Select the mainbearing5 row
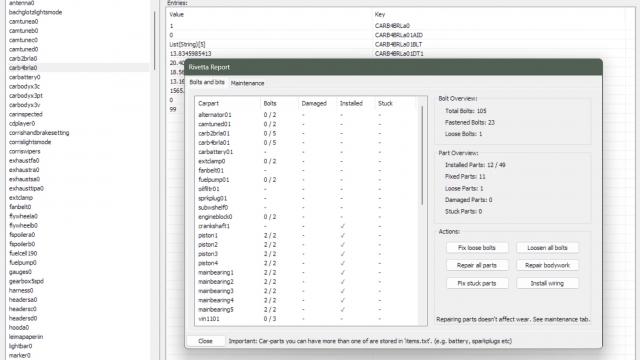This screenshot has width=640, height=360. point(307,310)
